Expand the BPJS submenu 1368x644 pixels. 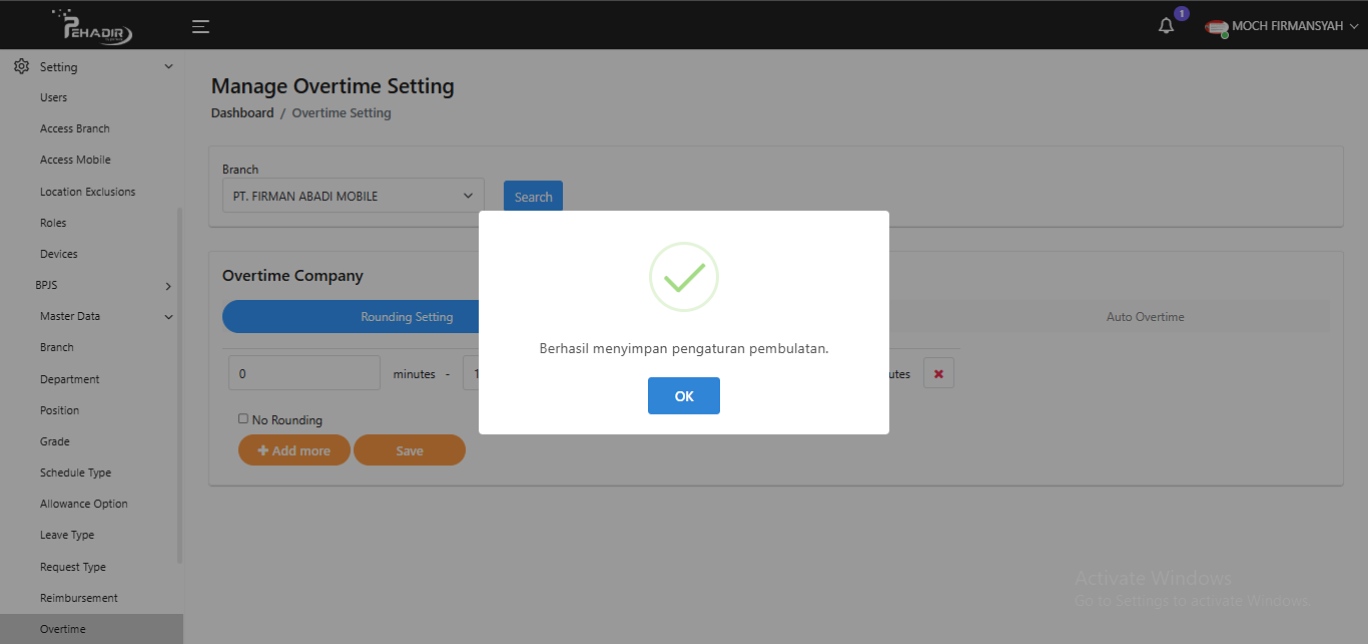click(168, 286)
